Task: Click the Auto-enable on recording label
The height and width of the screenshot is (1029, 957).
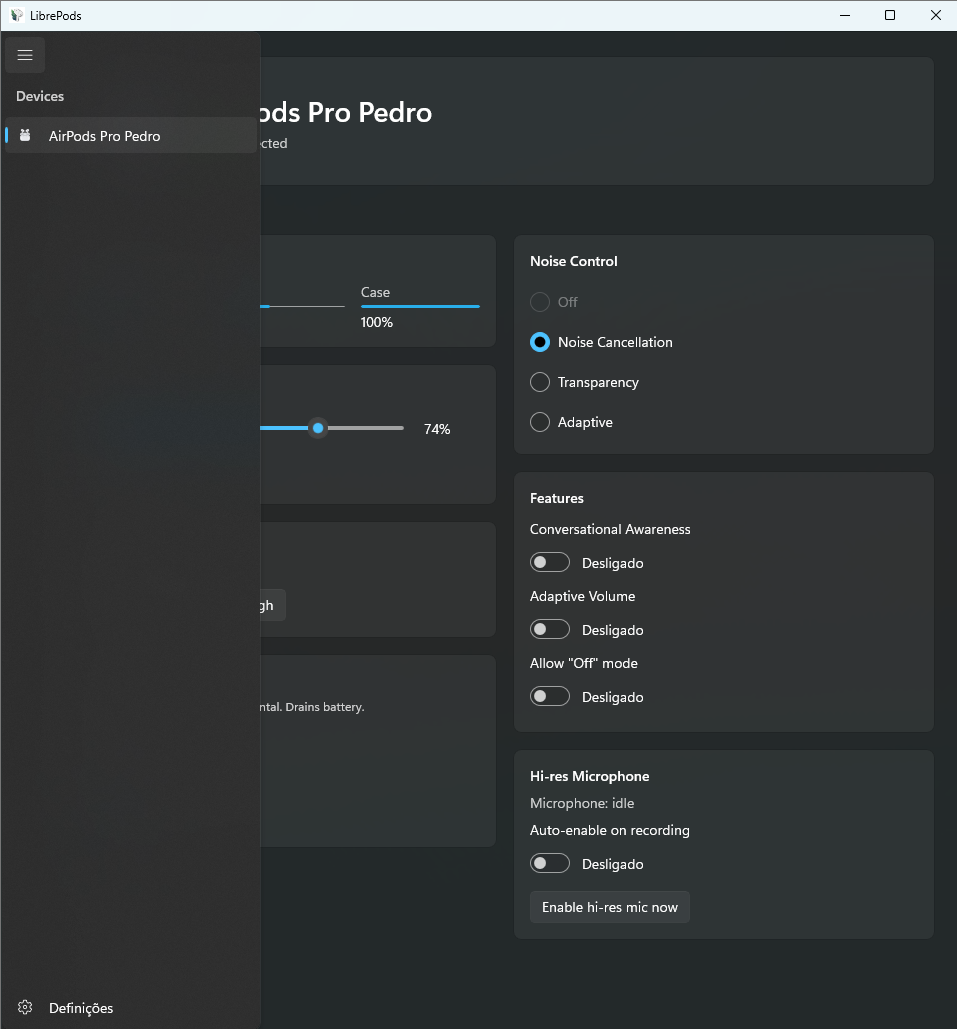Action: point(610,830)
